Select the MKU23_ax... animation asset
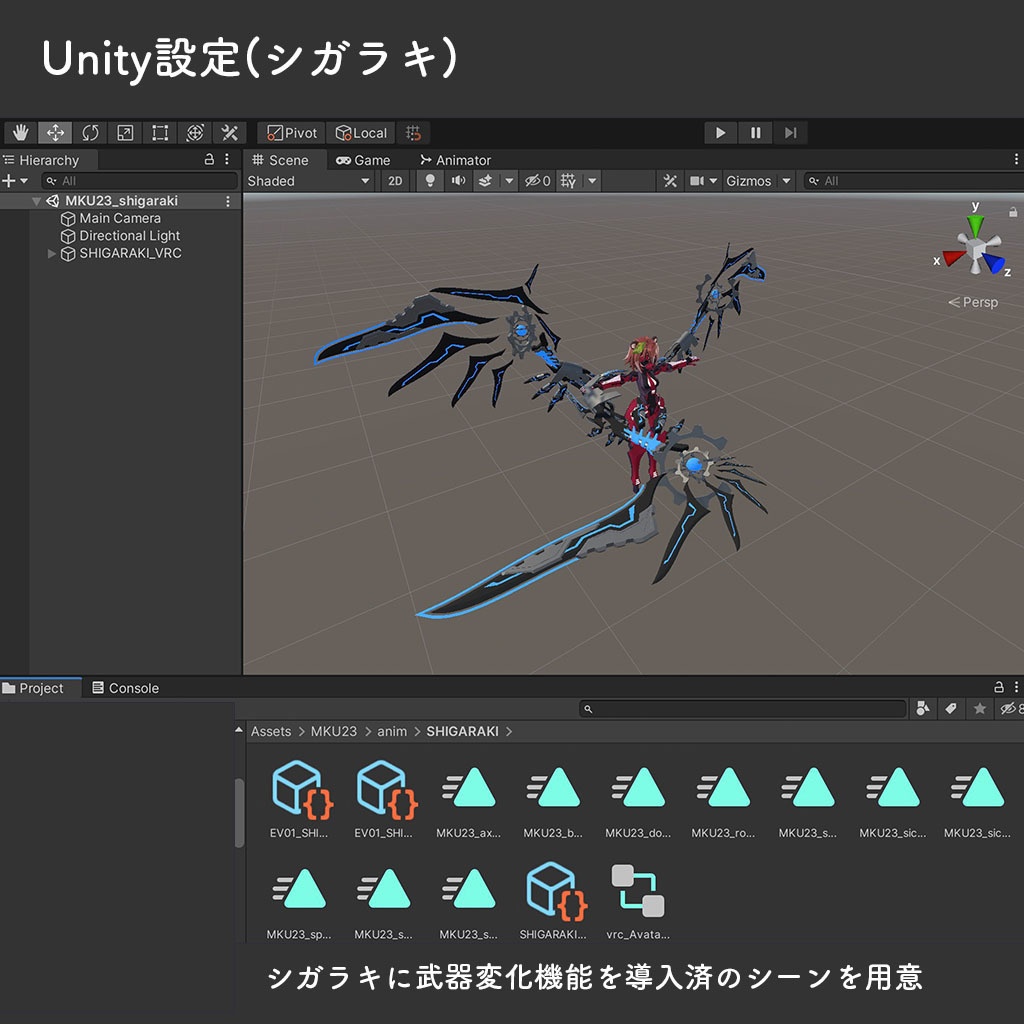The image size is (1024, 1024). tap(469, 799)
